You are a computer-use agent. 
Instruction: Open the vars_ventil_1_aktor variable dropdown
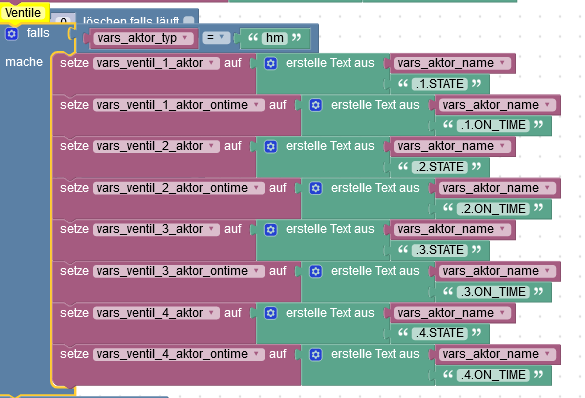156,63
